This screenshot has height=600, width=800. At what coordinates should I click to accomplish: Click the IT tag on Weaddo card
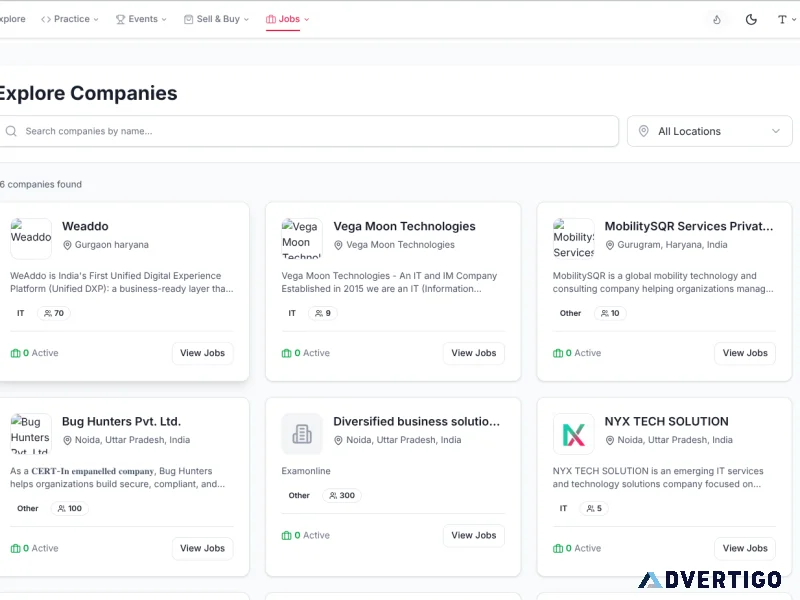20,313
